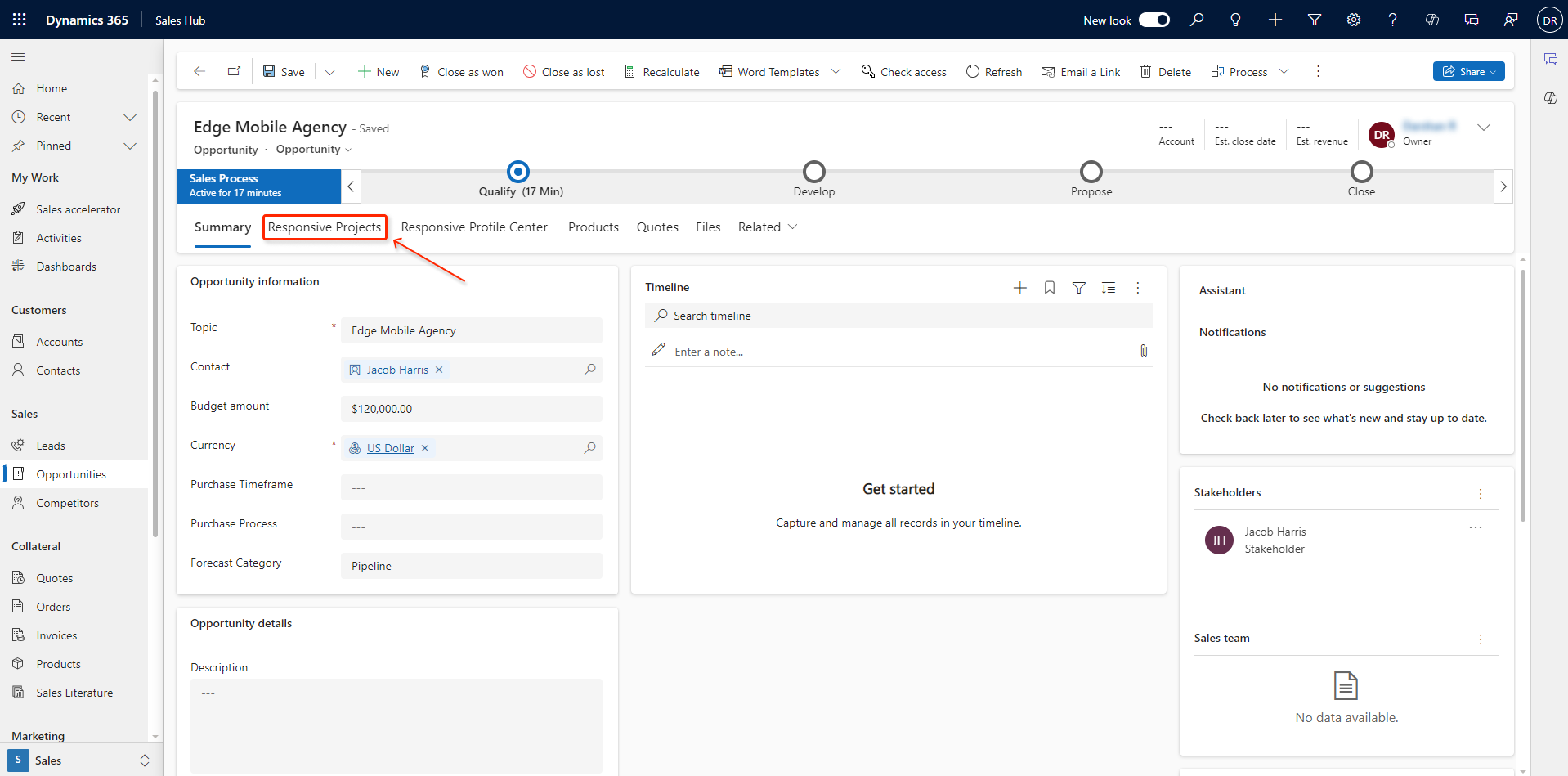
Task: Open the Jacob Harris contact link
Action: (397, 370)
